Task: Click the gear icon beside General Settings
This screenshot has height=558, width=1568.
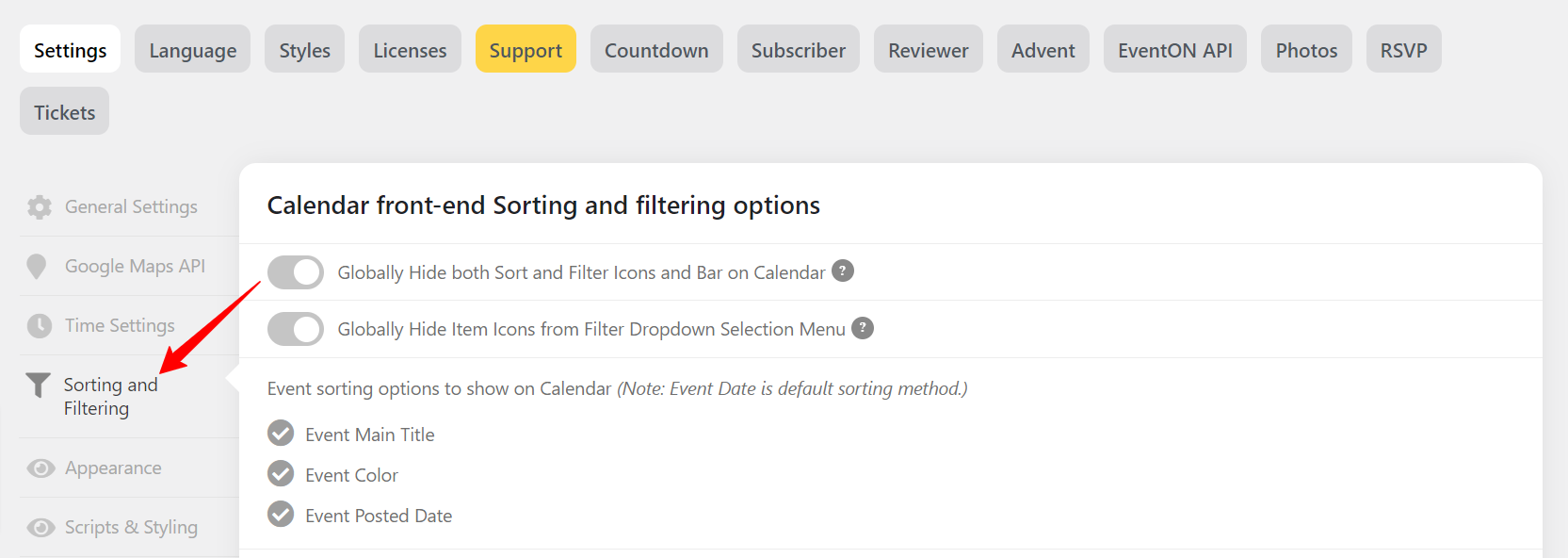Action: tap(39, 206)
